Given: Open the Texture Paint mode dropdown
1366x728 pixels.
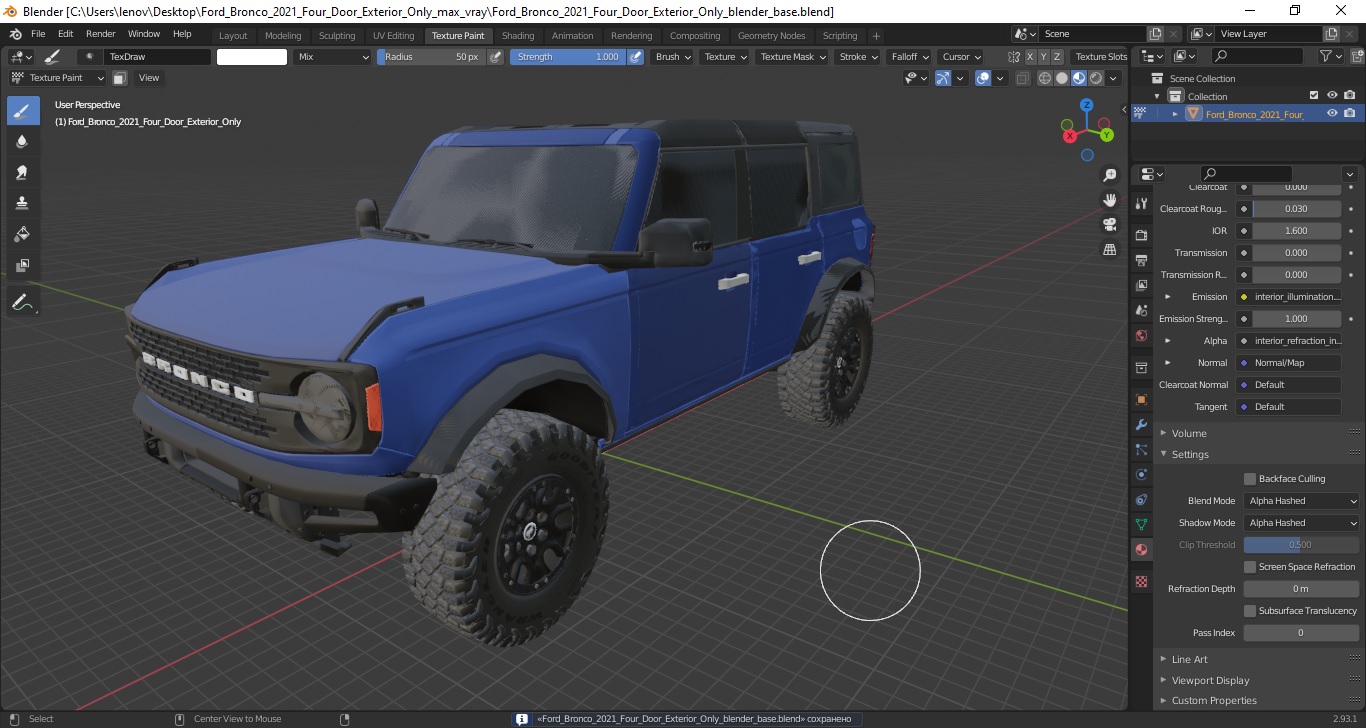Looking at the screenshot, I should coord(57,78).
